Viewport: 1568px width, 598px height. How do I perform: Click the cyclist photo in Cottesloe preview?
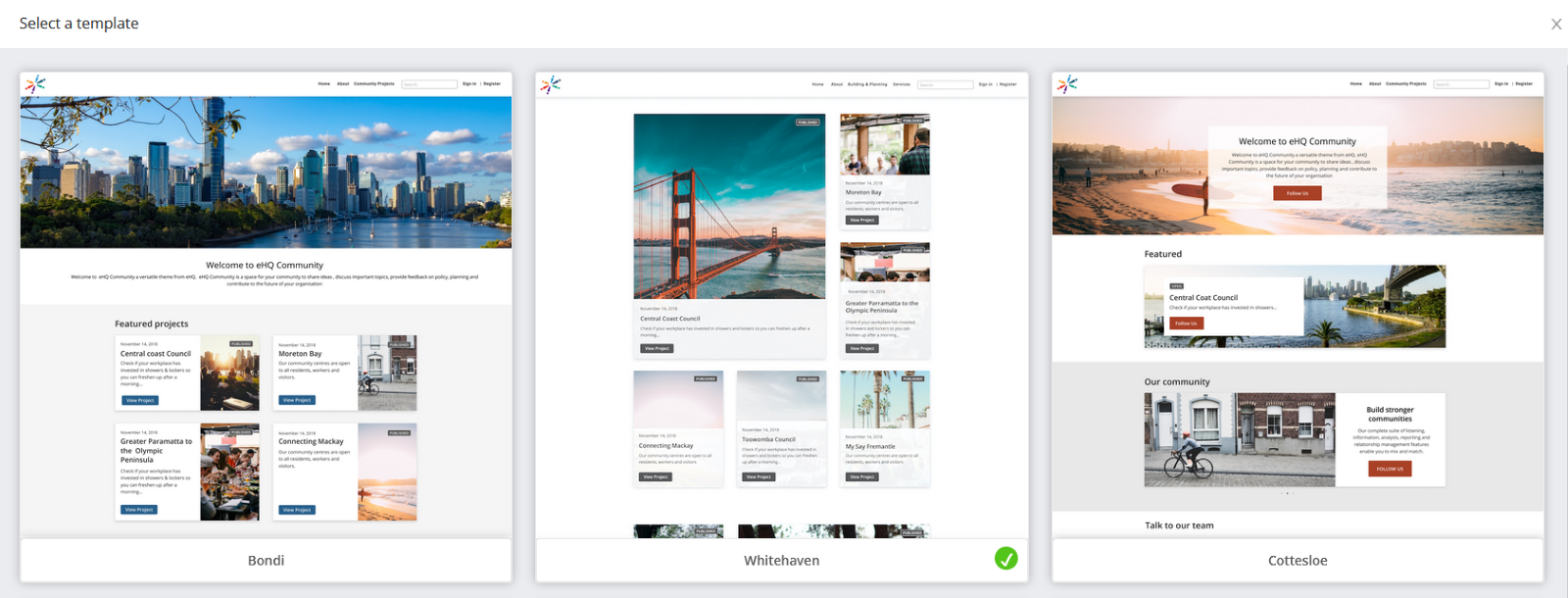(x=1240, y=440)
